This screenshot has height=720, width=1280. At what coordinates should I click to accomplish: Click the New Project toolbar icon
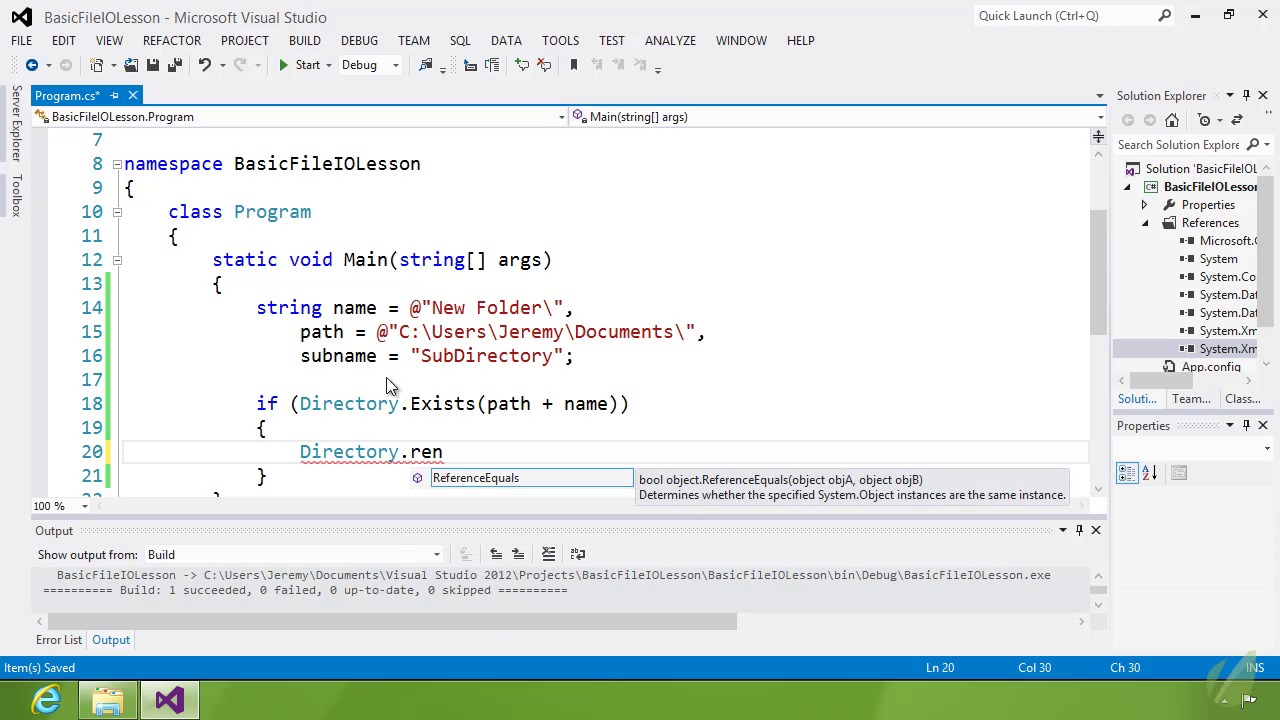click(x=97, y=65)
